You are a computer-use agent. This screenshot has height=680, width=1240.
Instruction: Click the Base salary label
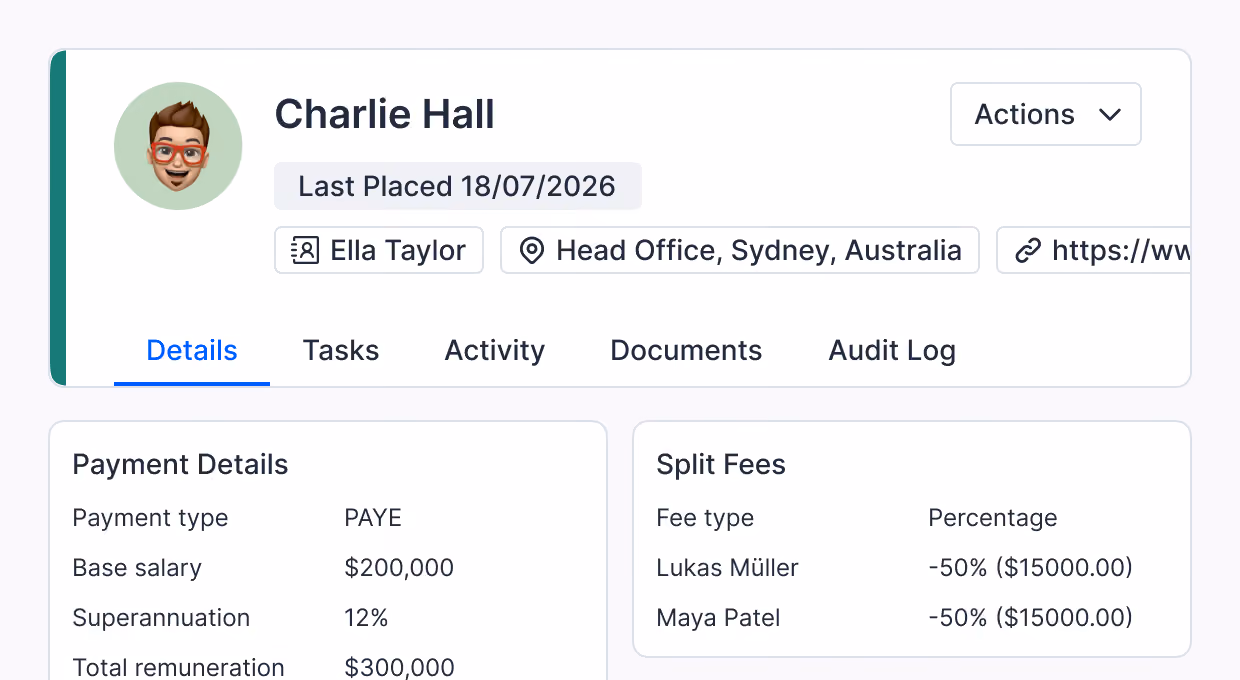pos(137,568)
